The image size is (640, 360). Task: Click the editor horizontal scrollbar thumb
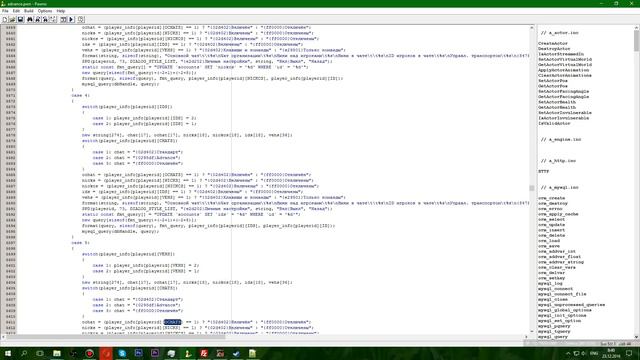(x=116, y=337)
